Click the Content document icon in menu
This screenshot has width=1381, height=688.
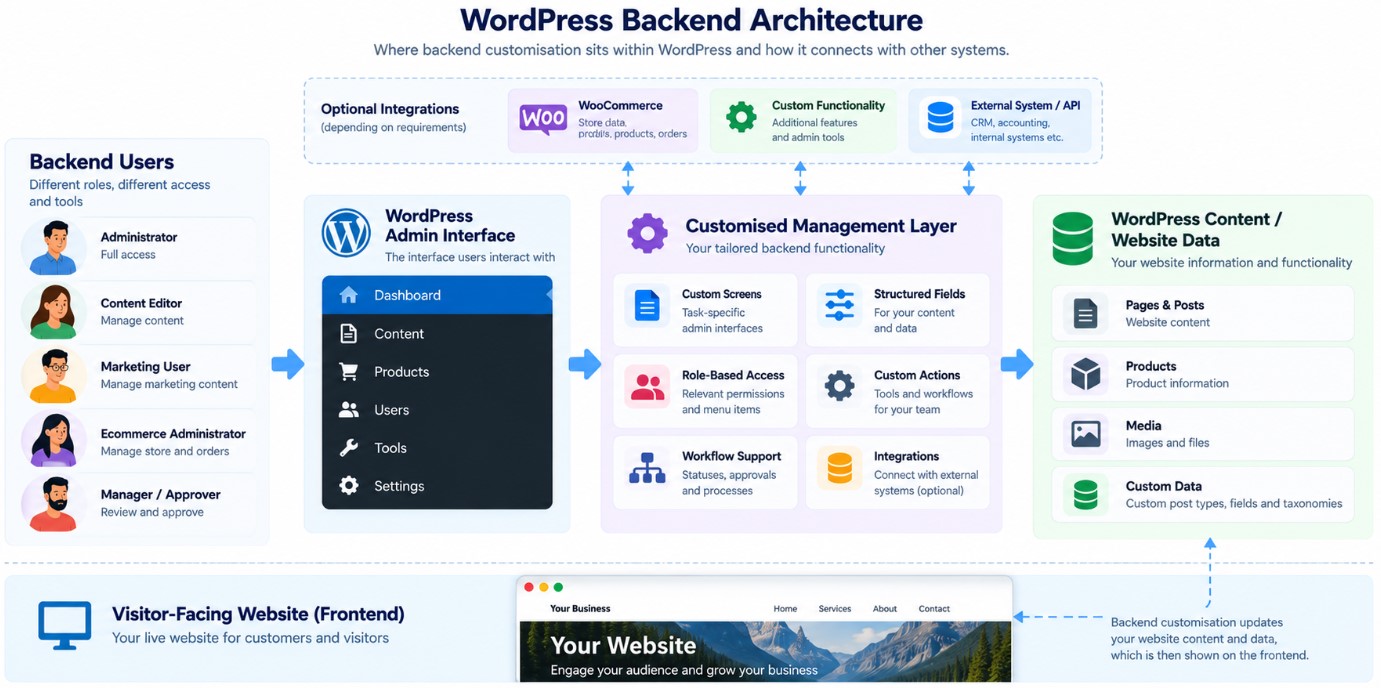348,333
